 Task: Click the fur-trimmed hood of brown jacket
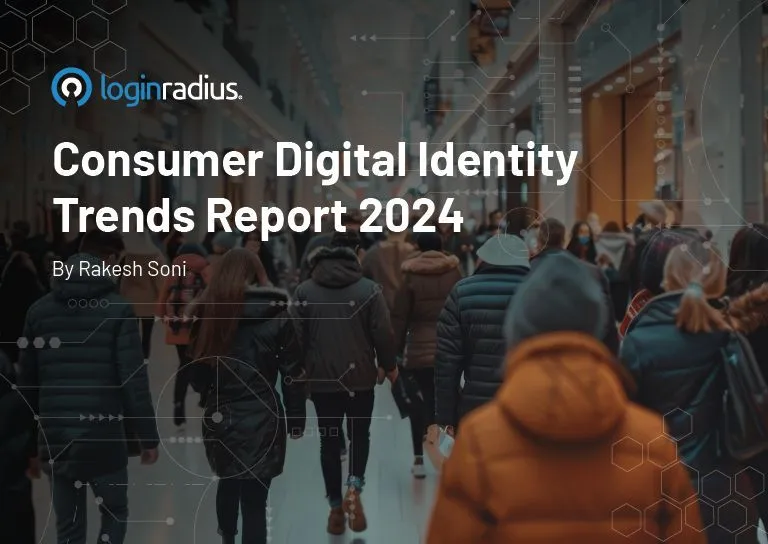coord(430,263)
